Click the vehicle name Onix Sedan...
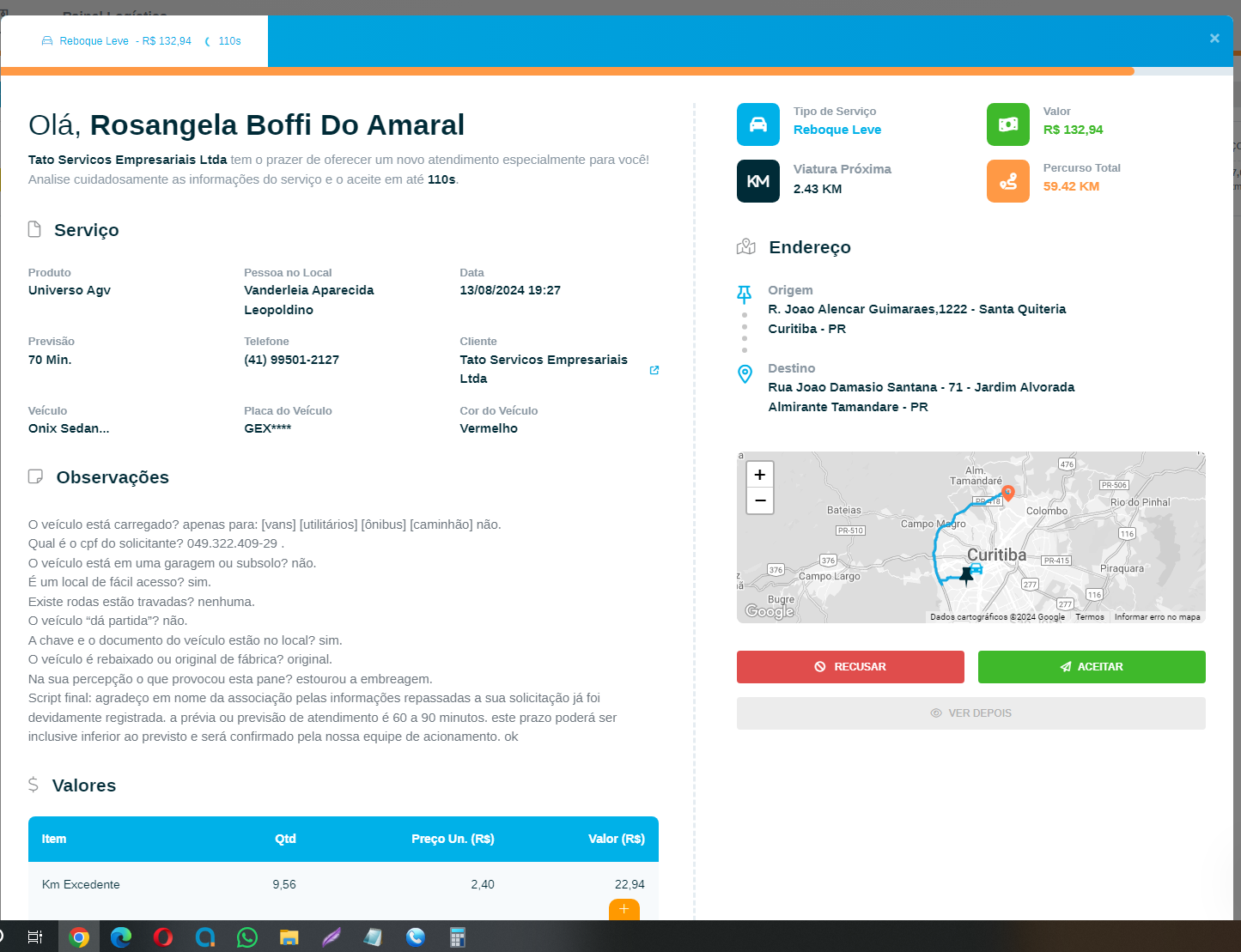Viewport: 1241px width, 952px height. 69,428
